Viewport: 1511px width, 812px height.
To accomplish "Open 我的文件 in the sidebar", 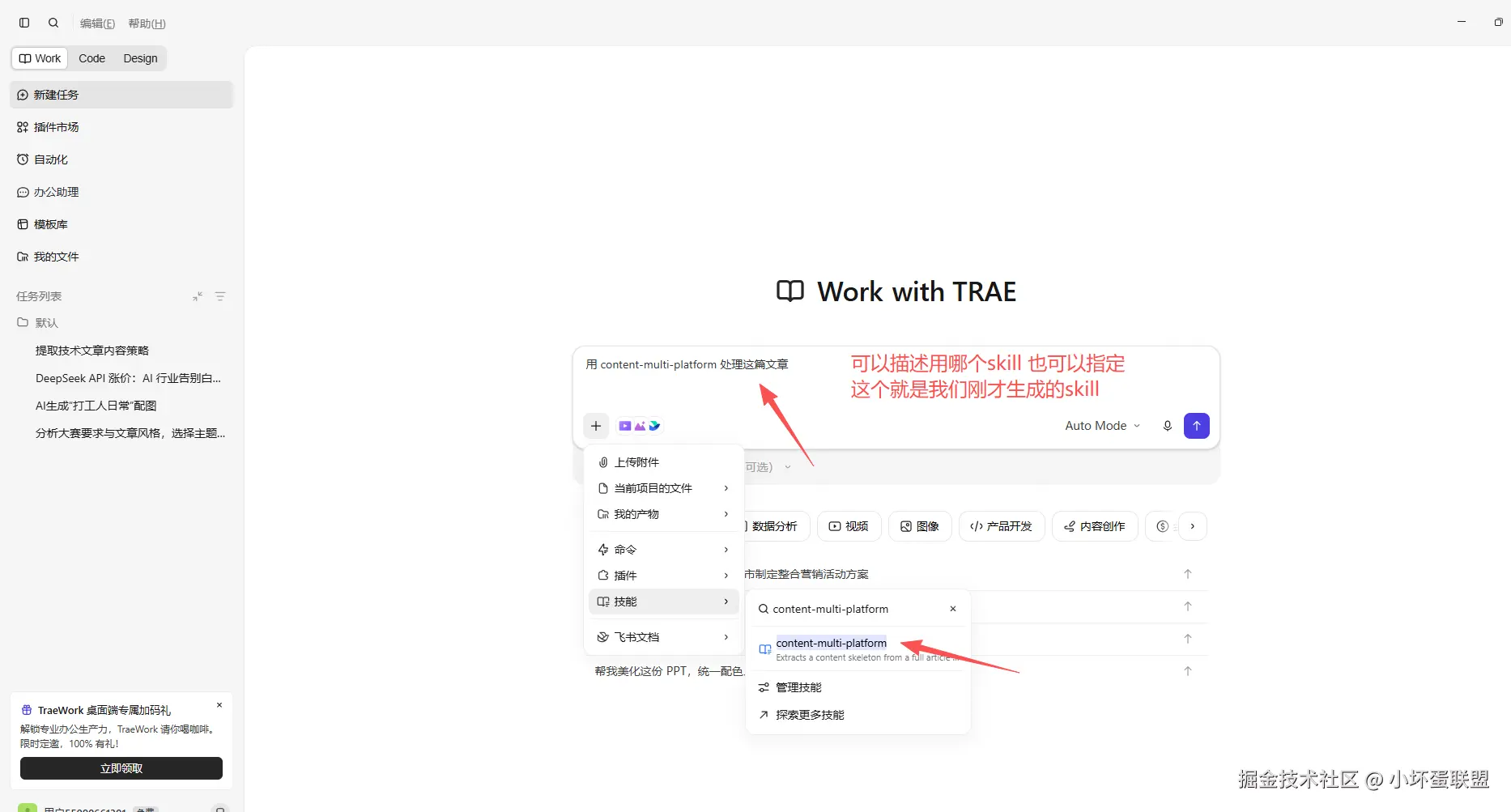I will [121, 257].
